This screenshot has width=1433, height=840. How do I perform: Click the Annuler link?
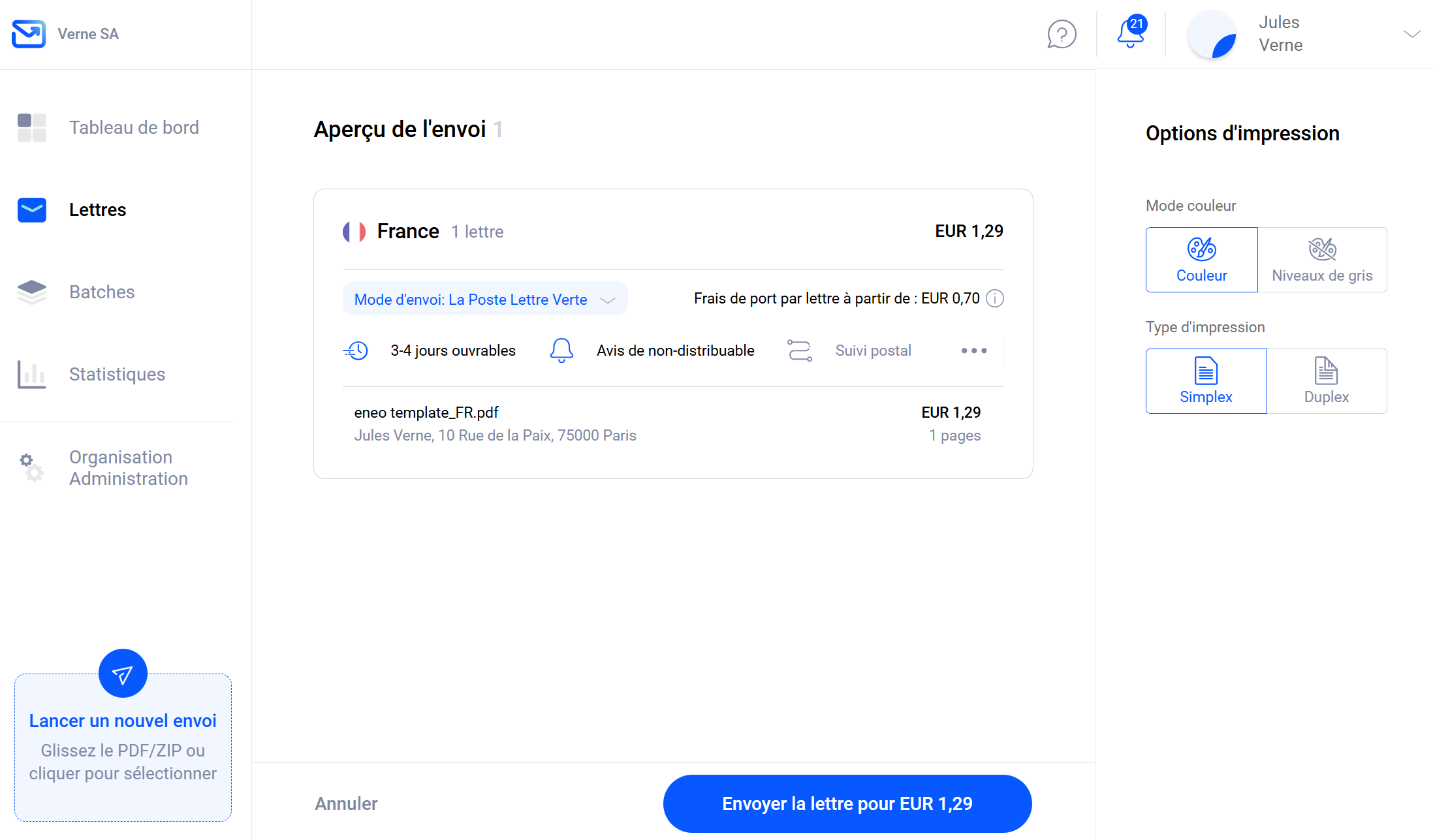click(346, 803)
